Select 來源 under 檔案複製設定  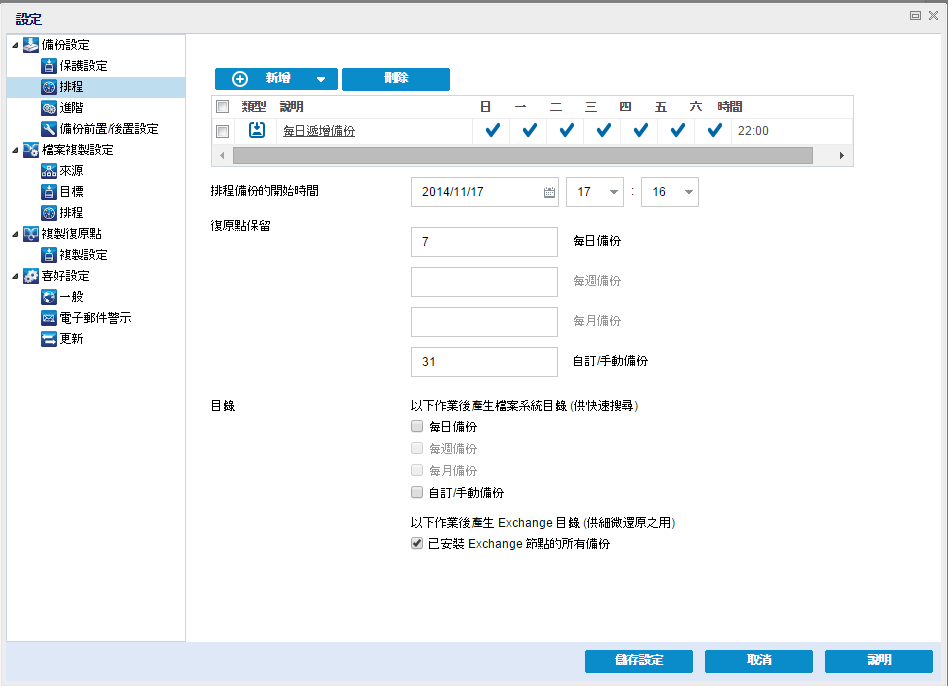pyautogui.click(x=71, y=171)
